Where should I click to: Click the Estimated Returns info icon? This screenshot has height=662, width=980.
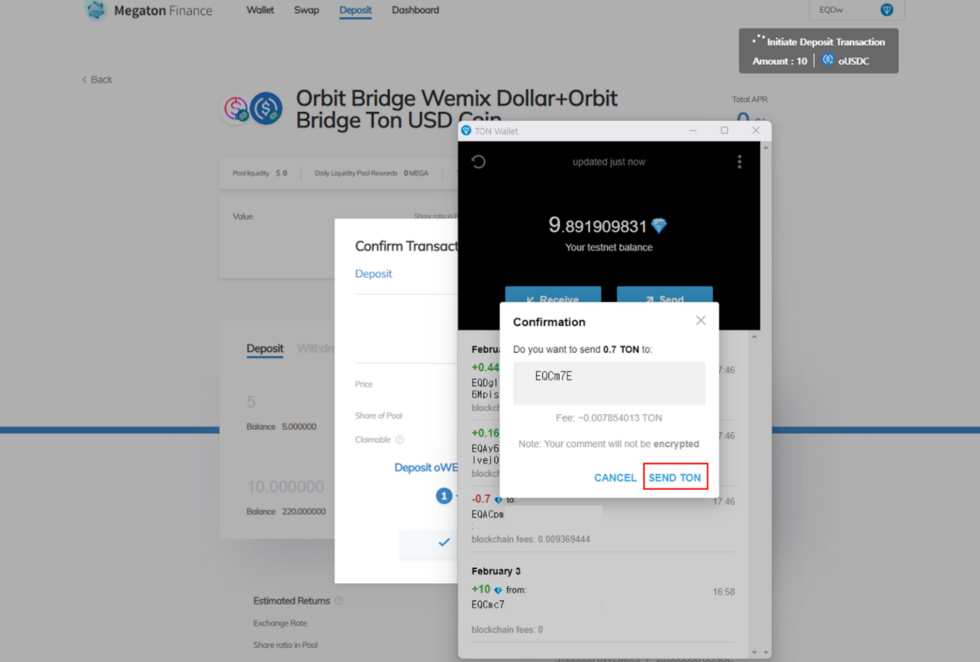339,601
